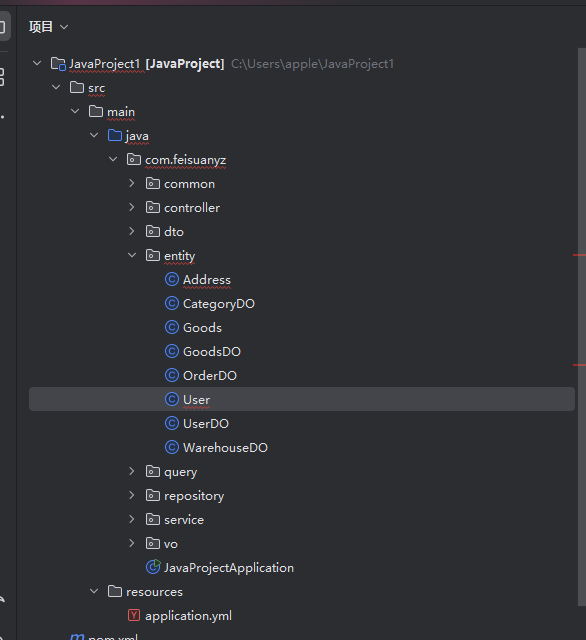586x640 pixels.
Task: Collapse the JavaProject1 root node
Action: pos(37,64)
